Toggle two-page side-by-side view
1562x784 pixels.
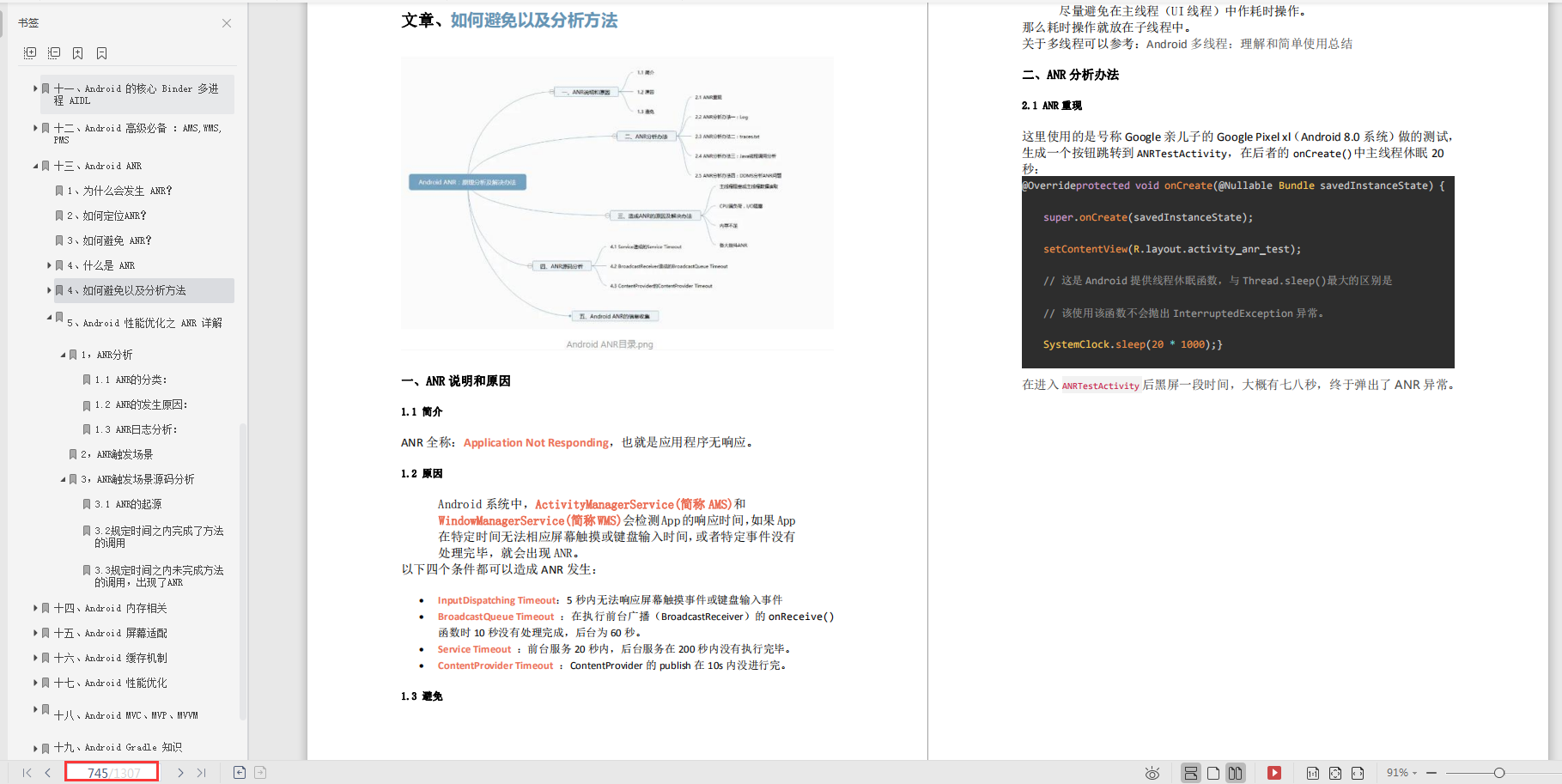[1235, 773]
